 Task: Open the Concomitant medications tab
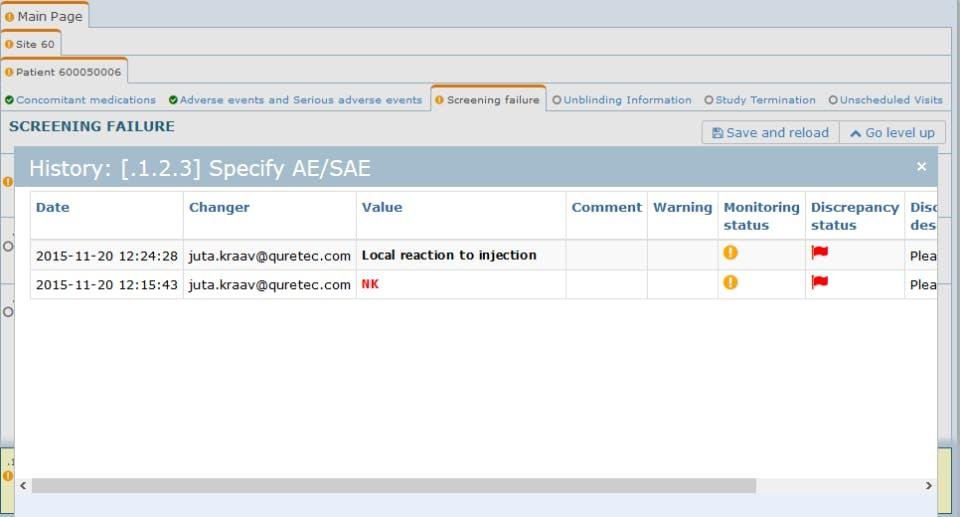point(81,100)
